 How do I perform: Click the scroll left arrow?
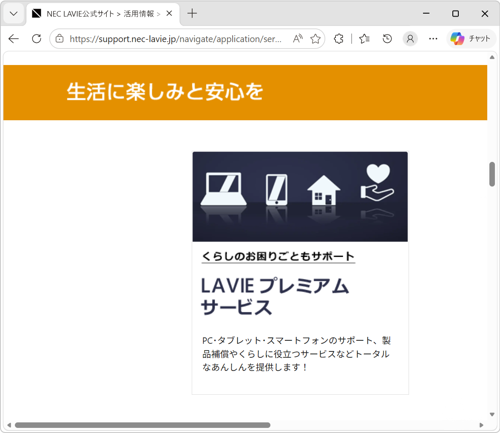coord(9,425)
